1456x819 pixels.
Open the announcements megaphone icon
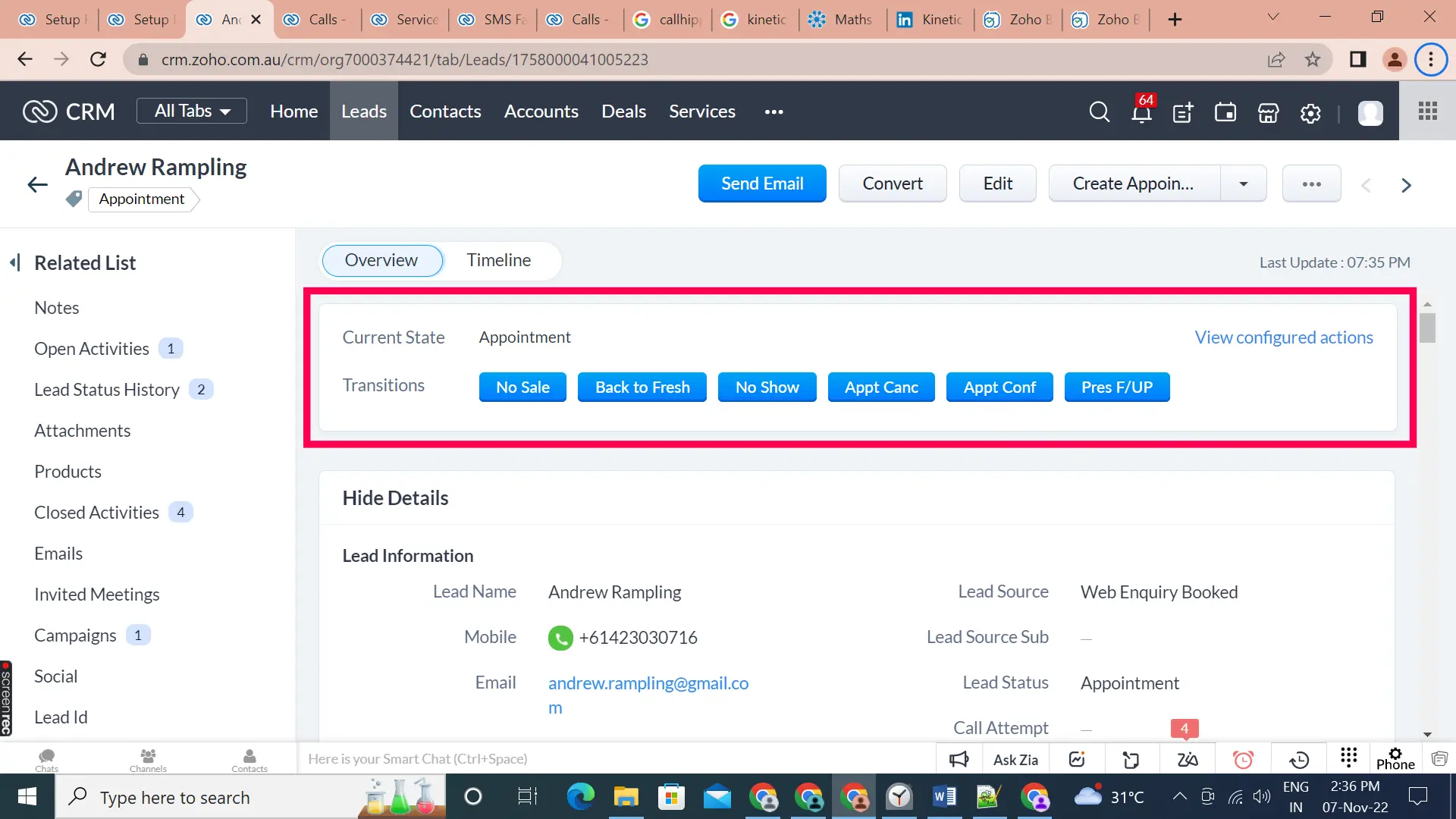click(959, 758)
